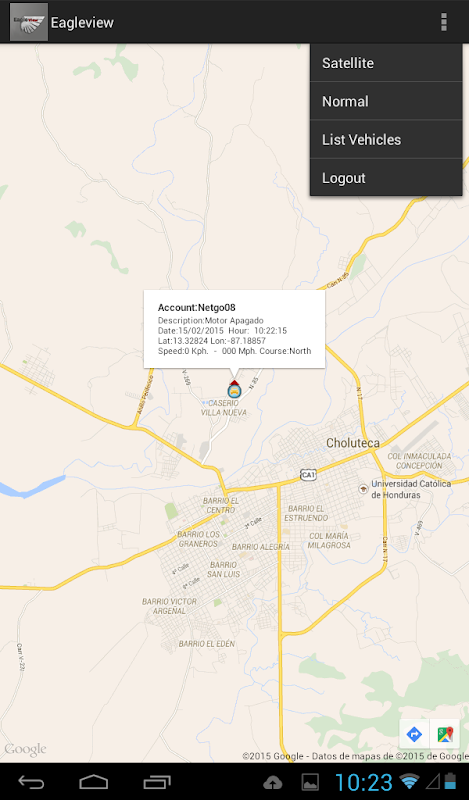Tap the Android home button

coord(94,782)
